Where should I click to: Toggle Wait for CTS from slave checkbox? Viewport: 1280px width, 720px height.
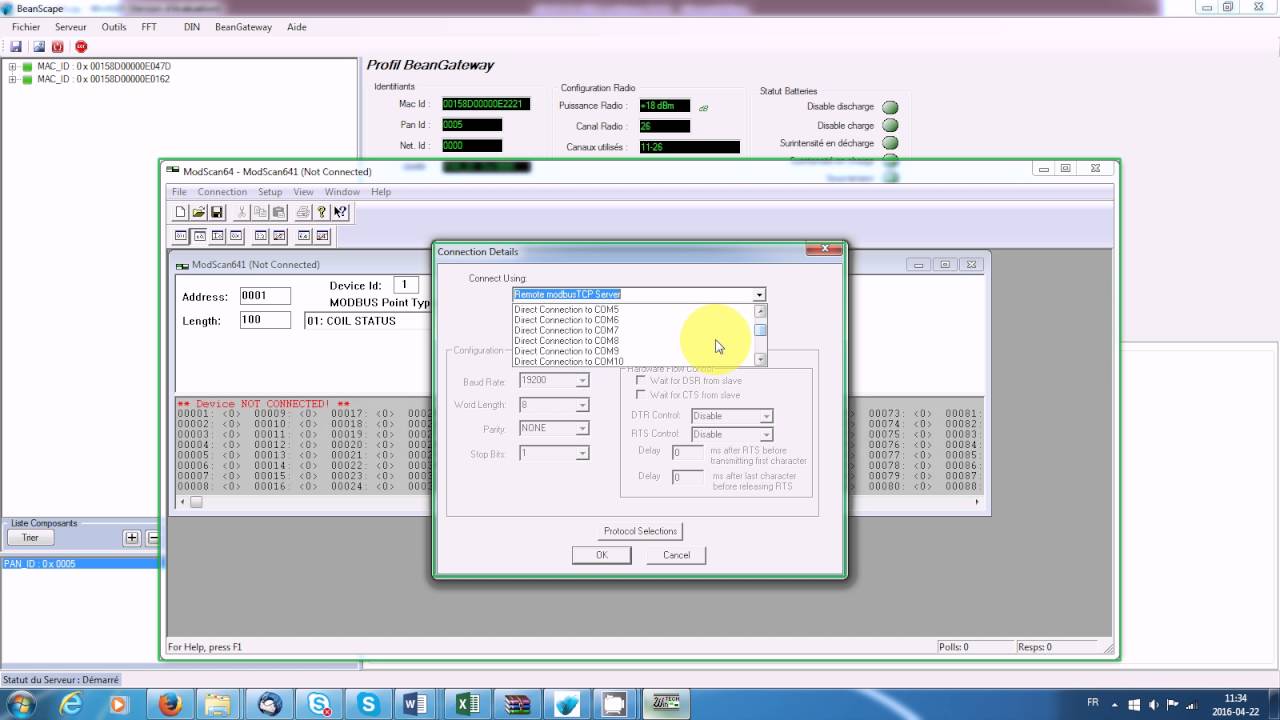[x=641, y=394]
